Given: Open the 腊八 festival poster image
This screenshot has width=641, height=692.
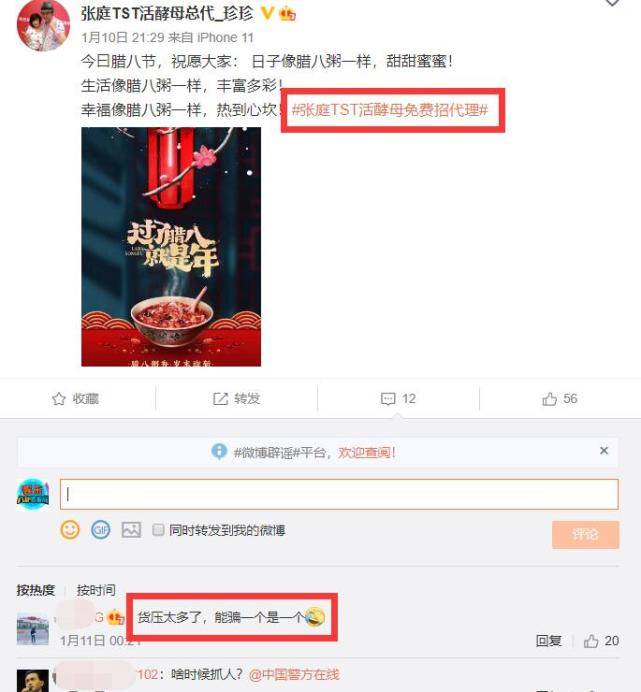Looking at the screenshot, I should [171, 247].
